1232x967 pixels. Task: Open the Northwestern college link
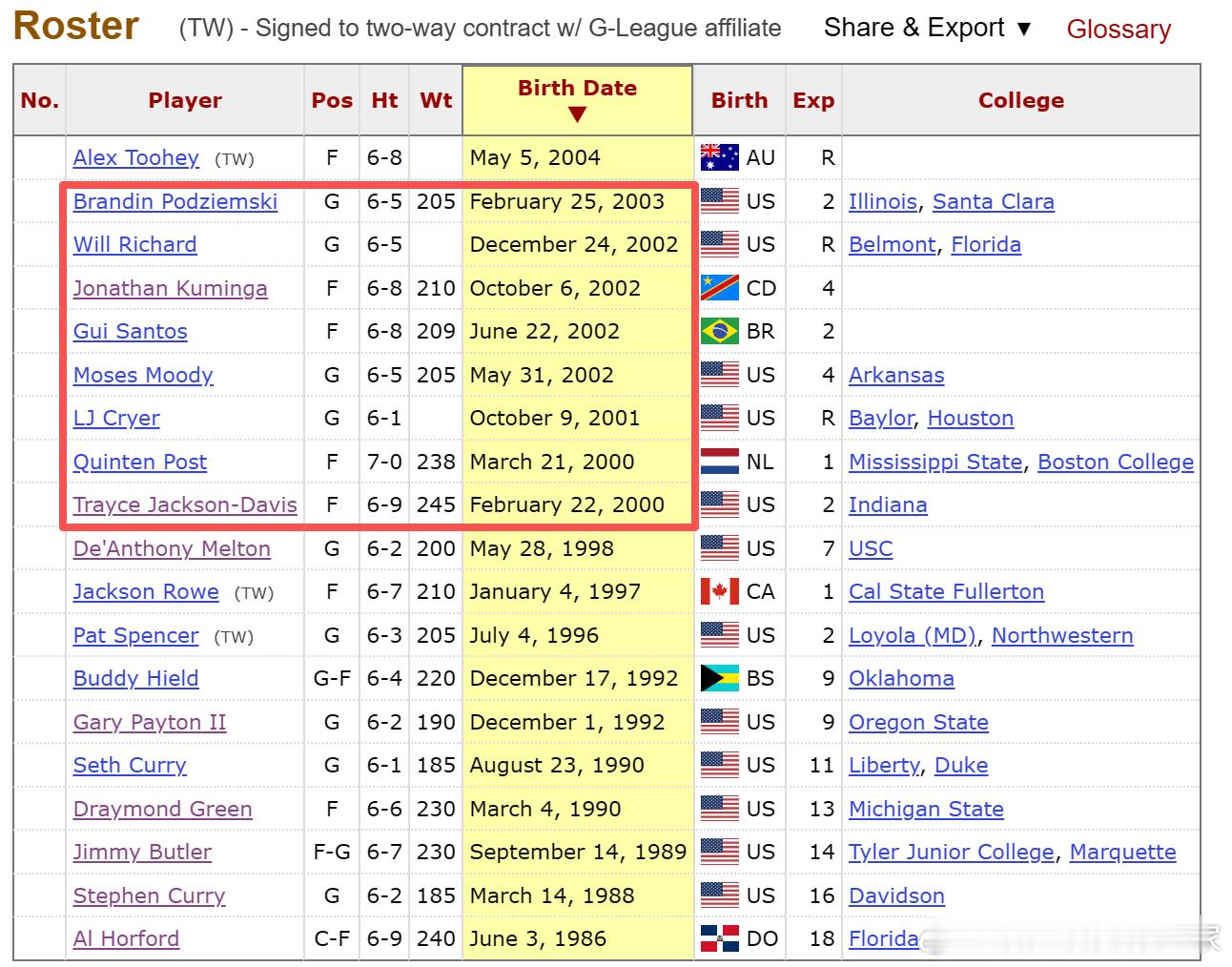(x=1062, y=636)
